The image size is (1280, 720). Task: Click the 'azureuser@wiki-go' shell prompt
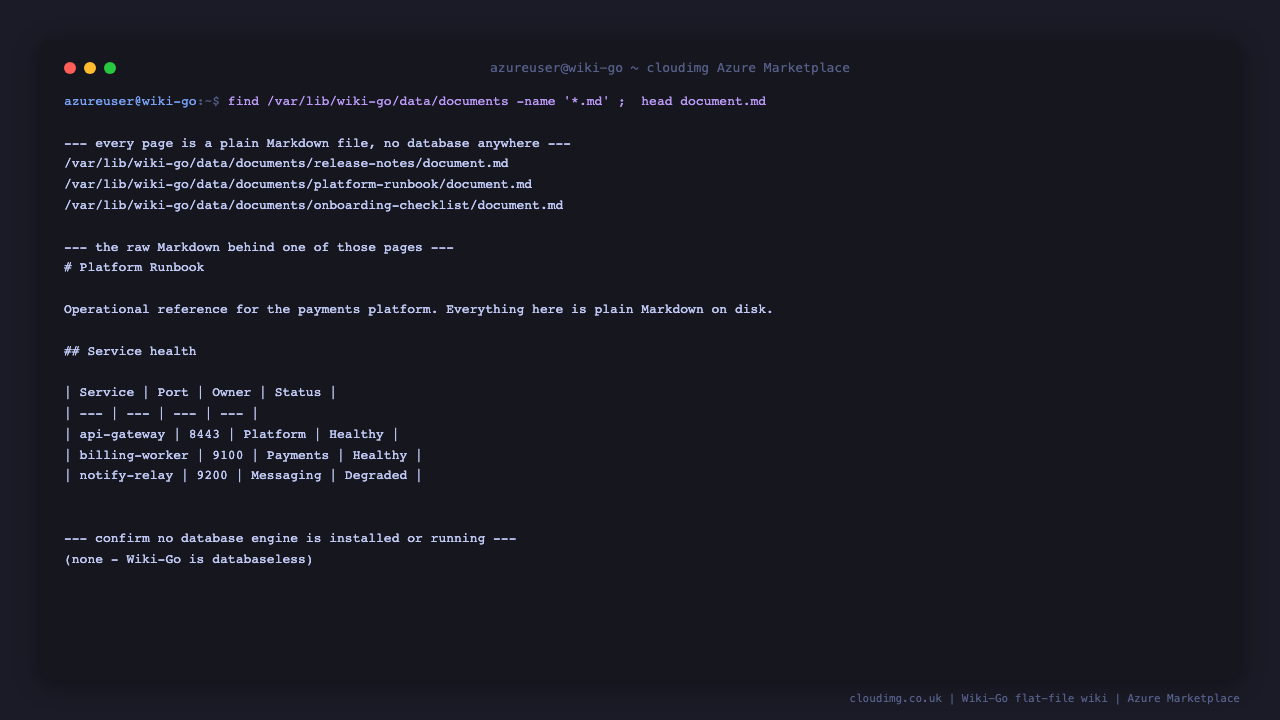(130, 101)
